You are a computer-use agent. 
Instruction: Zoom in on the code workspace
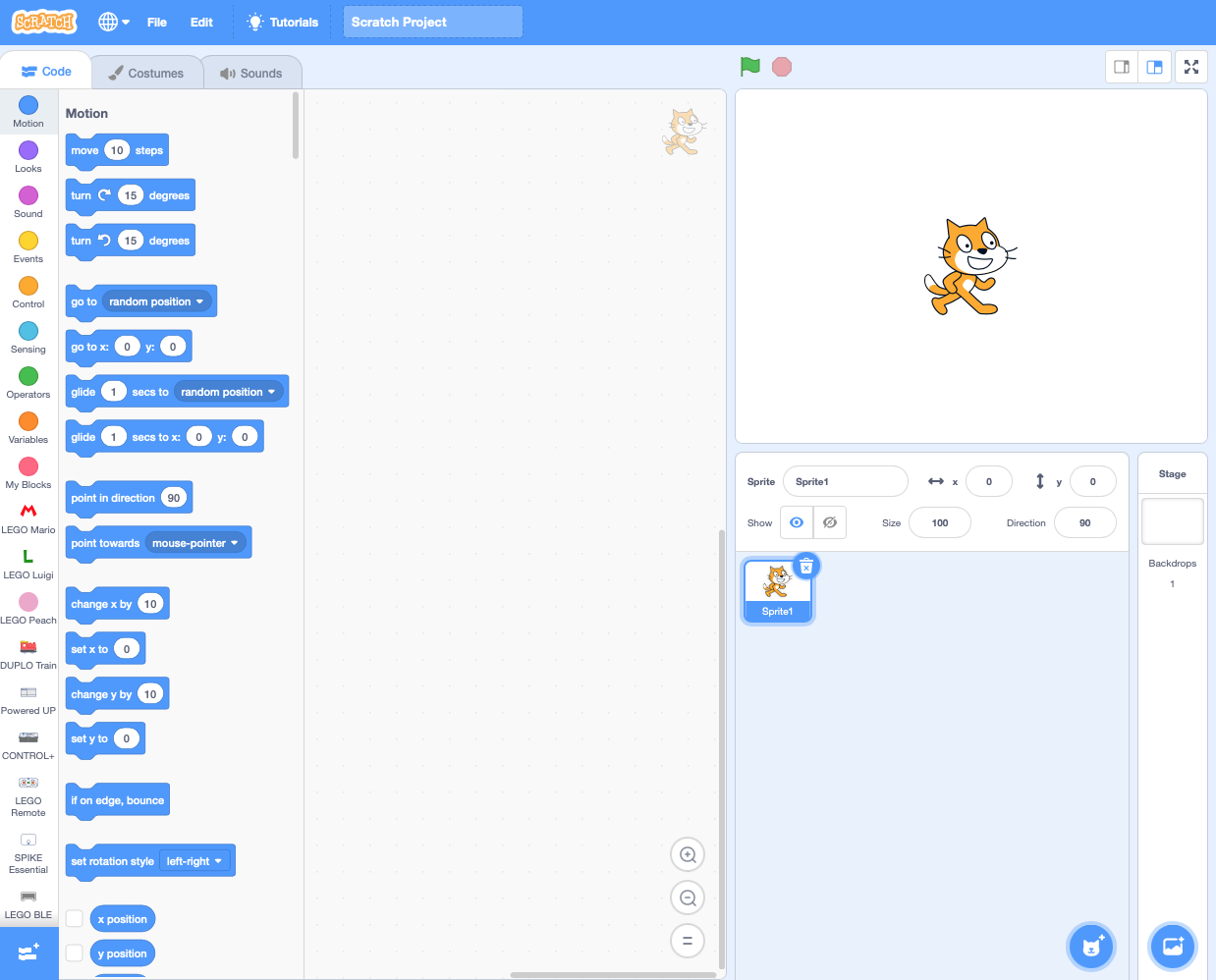point(687,854)
